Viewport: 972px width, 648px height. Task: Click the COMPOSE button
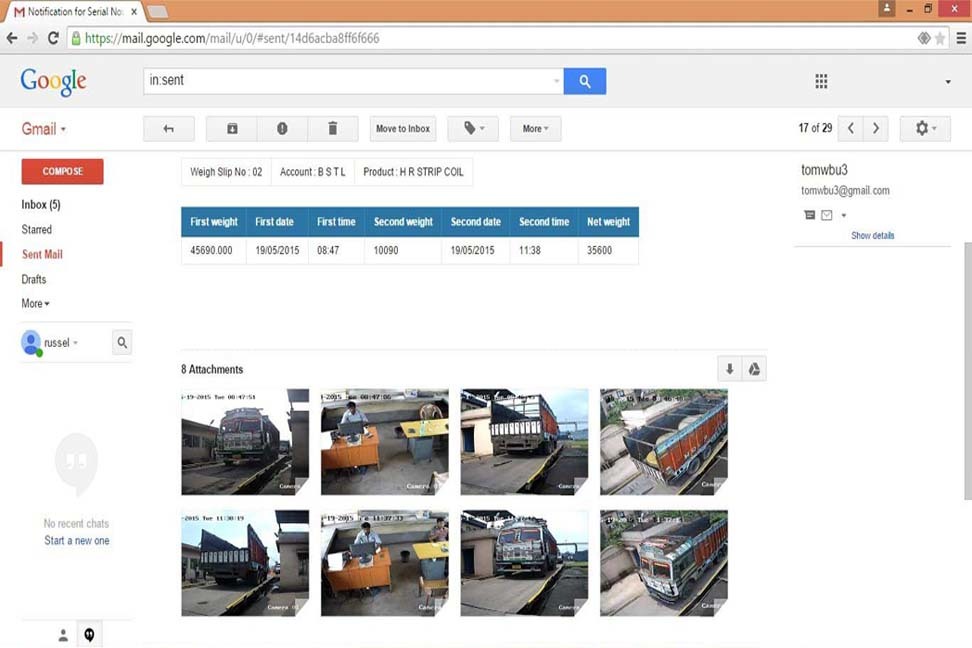[62, 171]
